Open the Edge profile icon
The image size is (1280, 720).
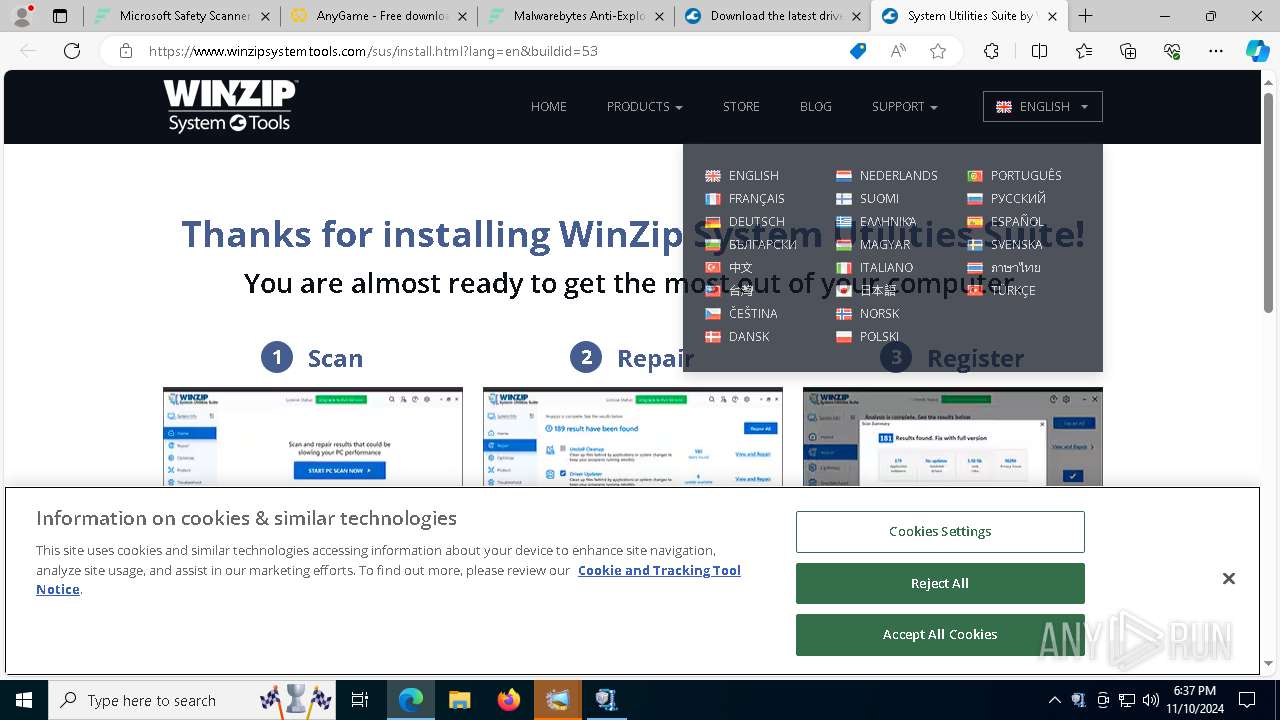point(22,16)
